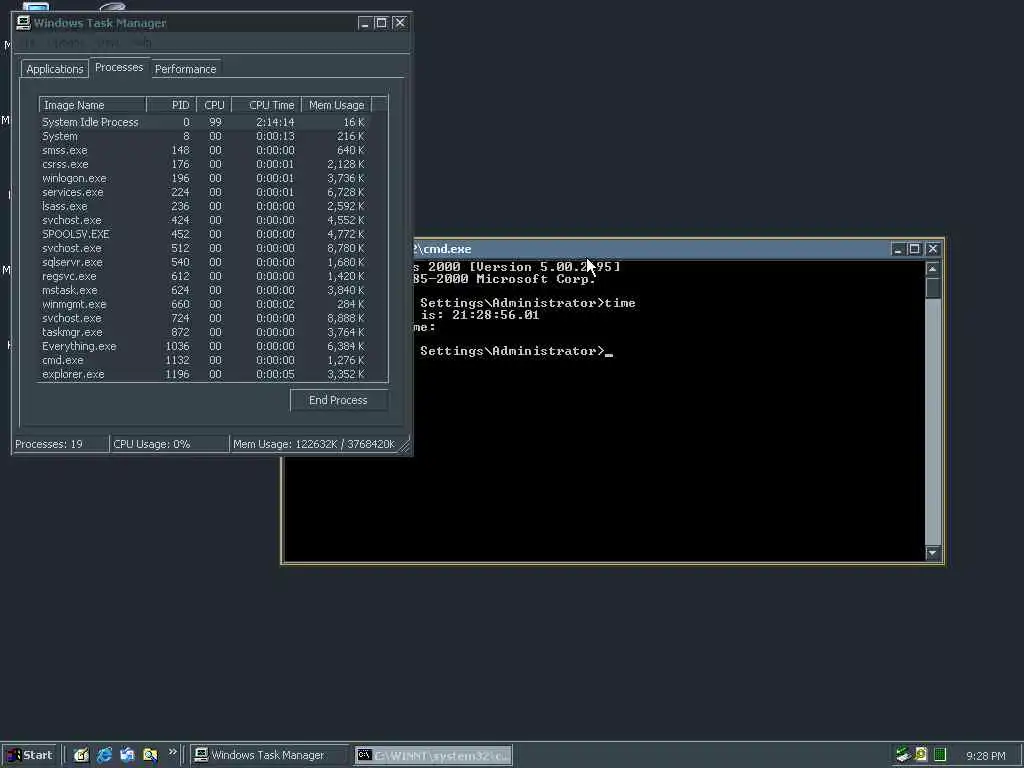Viewport: 1024px width, 768px height.
Task: Maximize the cmd.exe window
Action: [x=914, y=249]
